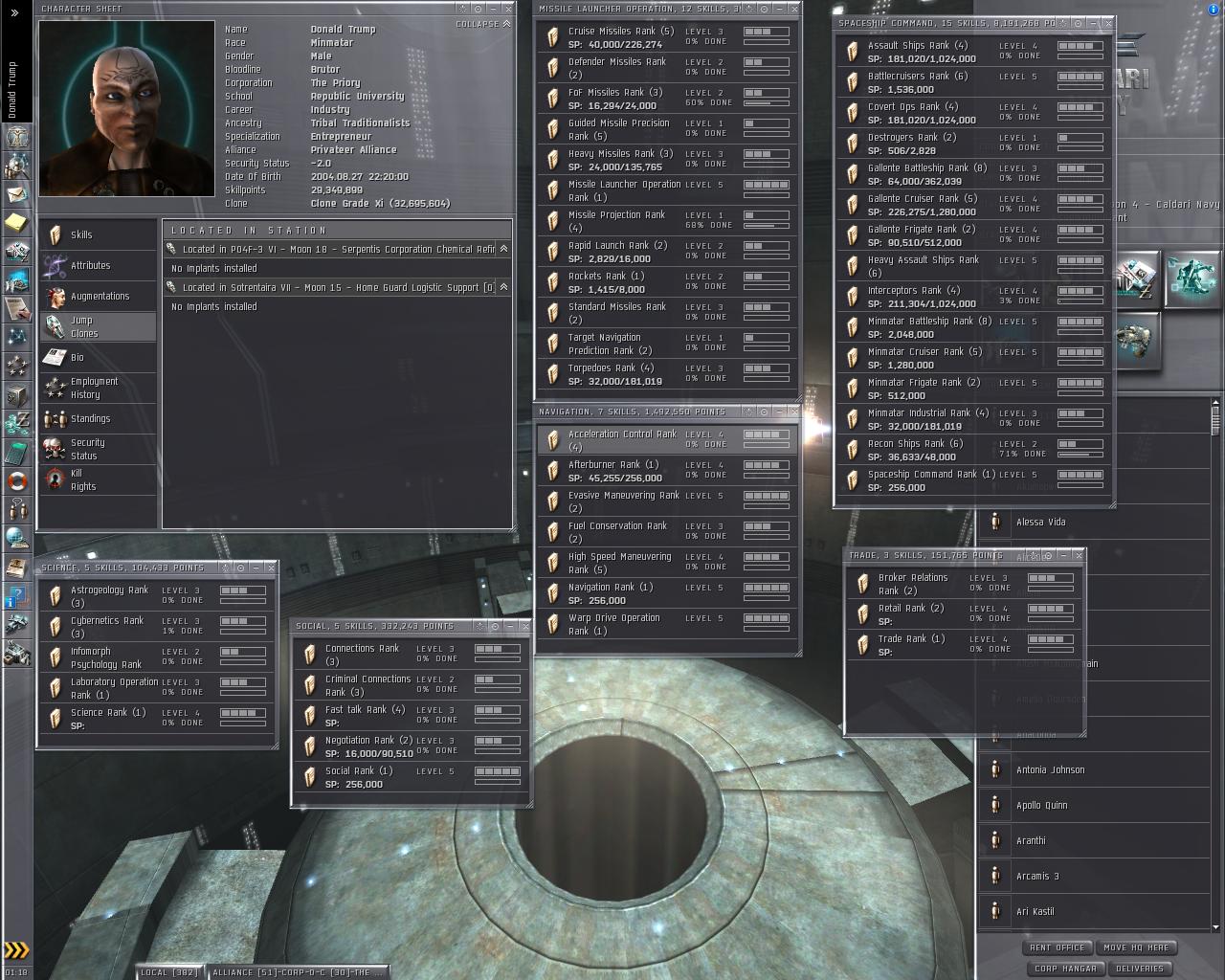Image resolution: width=1225 pixels, height=980 pixels.
Task: Open the star map icon in the sidebar
Action: coord(16,337)
